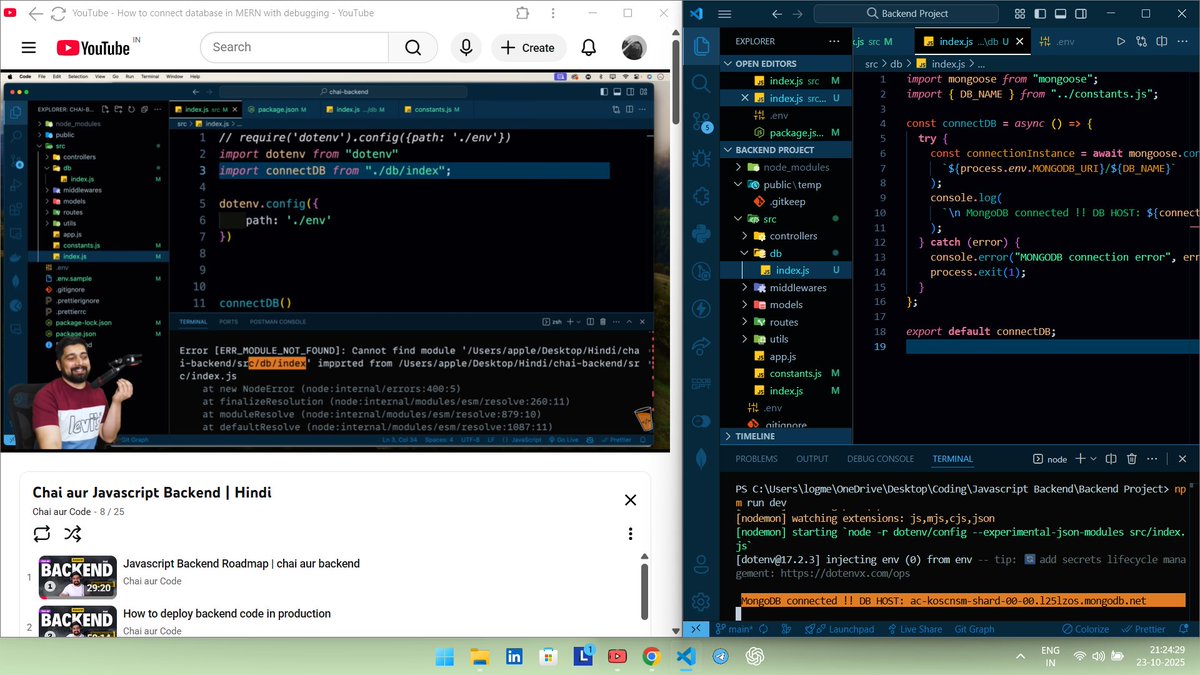This screenshot has height=675, width=1200.
Task: Open Windows Start button on taskbar
Action: pos(445,656)
